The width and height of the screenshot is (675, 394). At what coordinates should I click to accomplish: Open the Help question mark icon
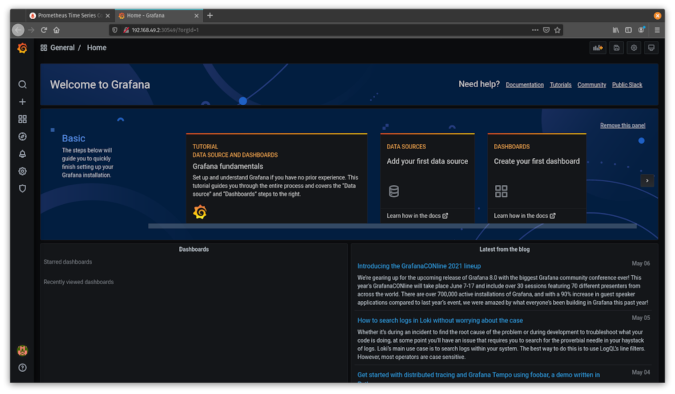click(x=22, y=368)
